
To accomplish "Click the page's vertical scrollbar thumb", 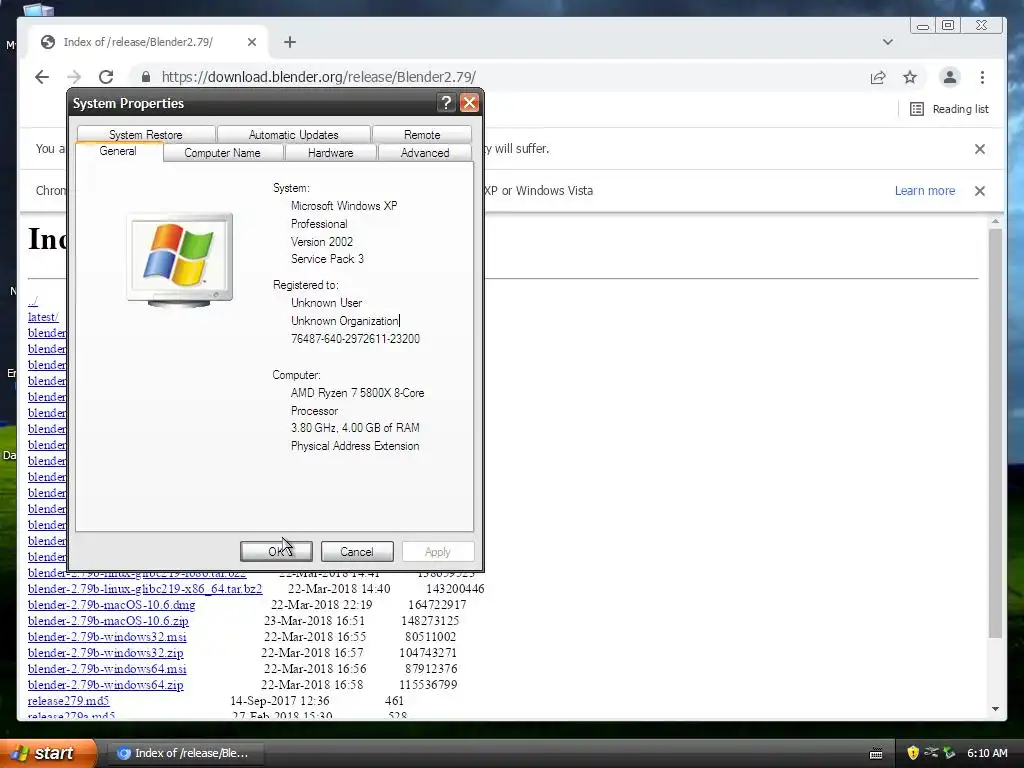I will tap(995, 433).
